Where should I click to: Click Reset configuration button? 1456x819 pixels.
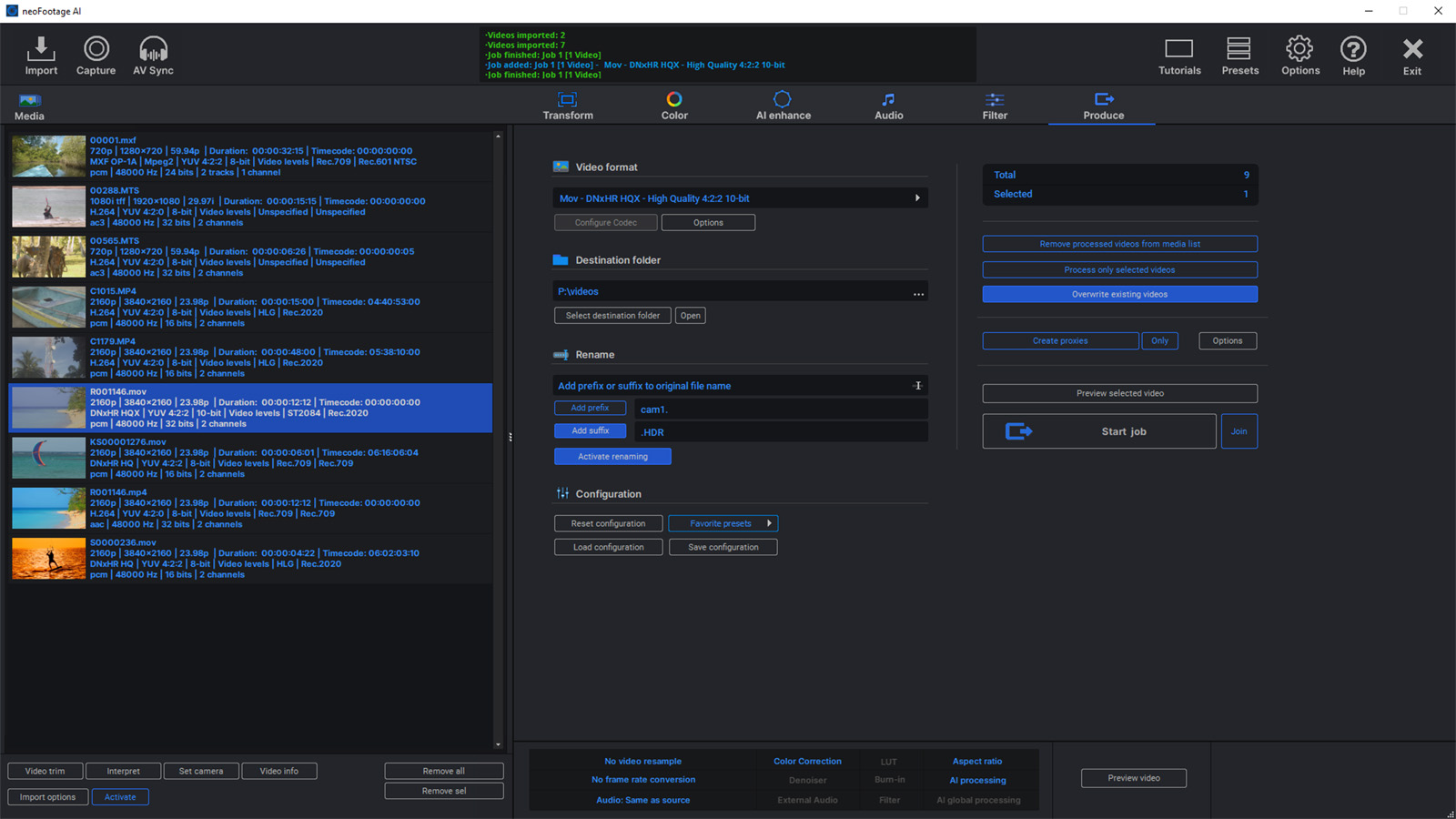[608, 523]
